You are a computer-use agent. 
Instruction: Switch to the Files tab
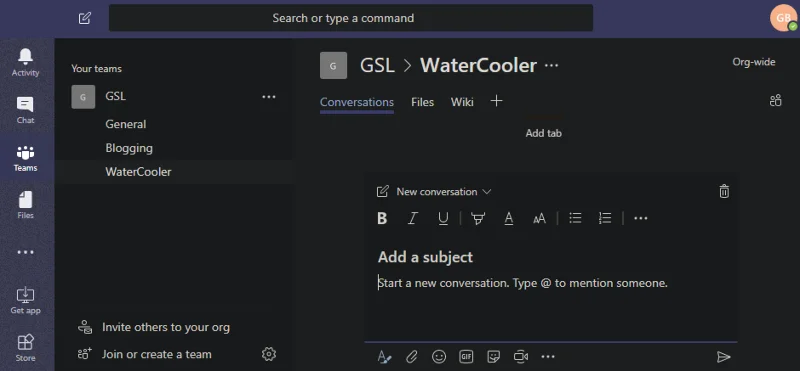point(422,102)
